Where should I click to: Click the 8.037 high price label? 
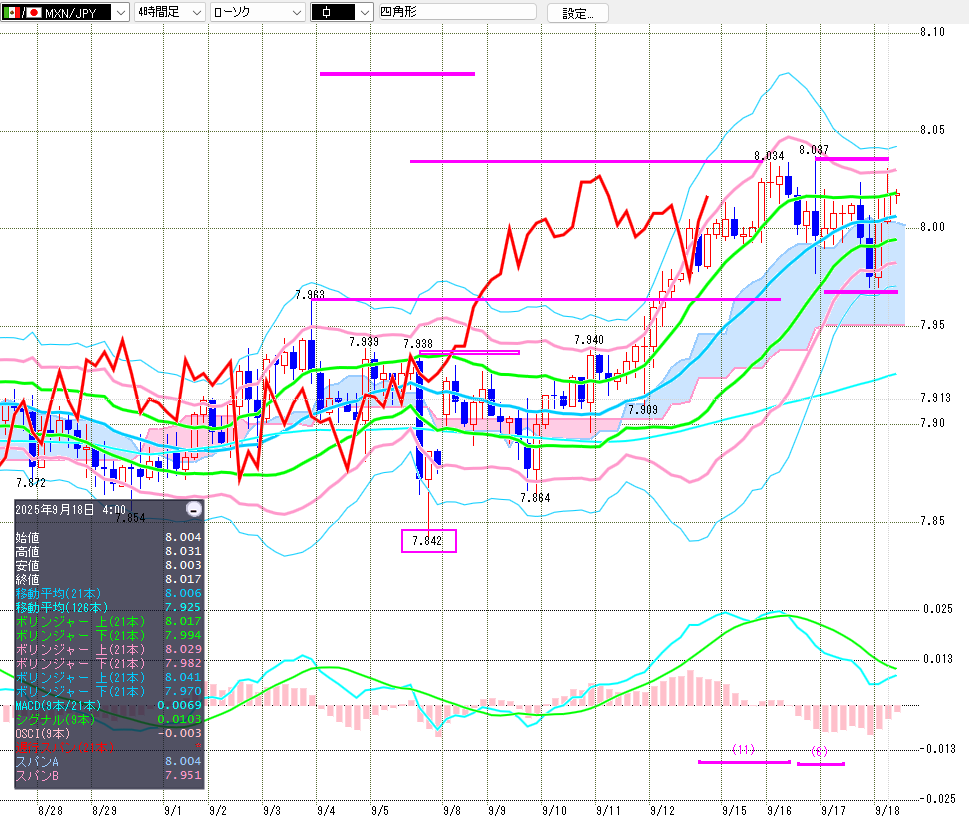[x=814, y=150]
